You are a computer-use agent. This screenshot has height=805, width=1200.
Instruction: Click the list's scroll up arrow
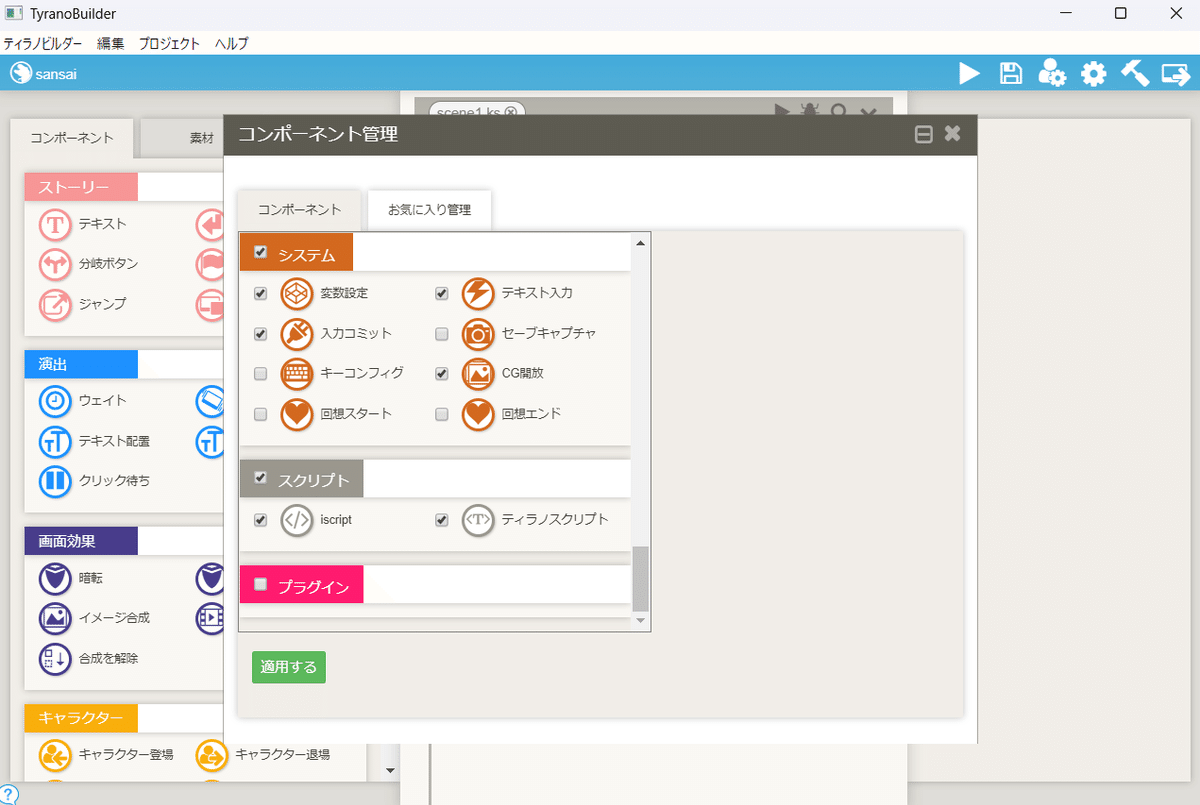coord(641,242)
